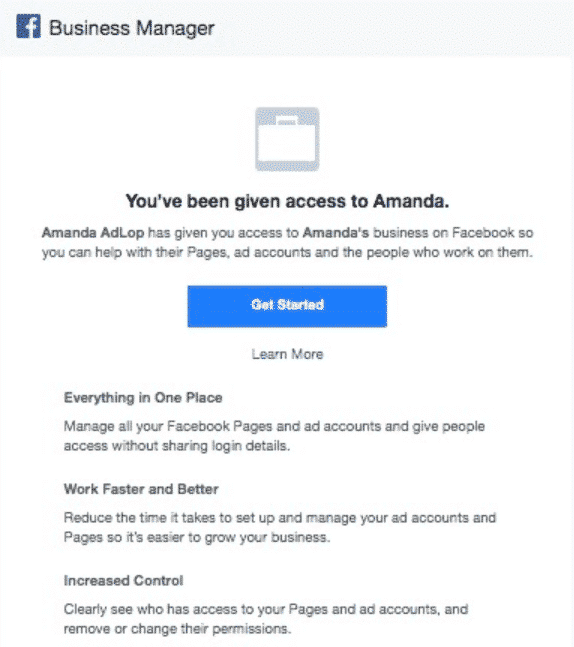The image size is (574, 647).
Task: Click the paragraph starting "Manage all your Facebook Pages"
Action: click(274, 436)
